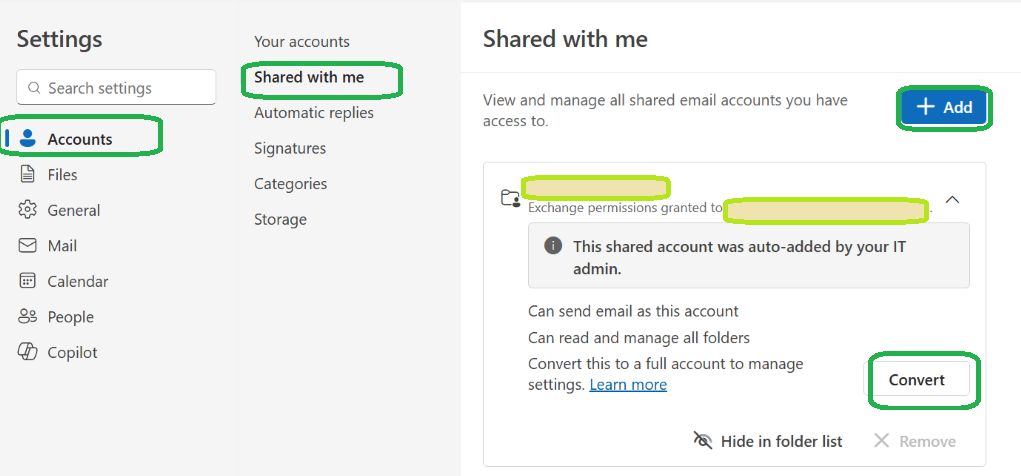1021x476 pixels.
Task: Open Storage subsection
Action: pyautogui.click(x=280, y=219)
